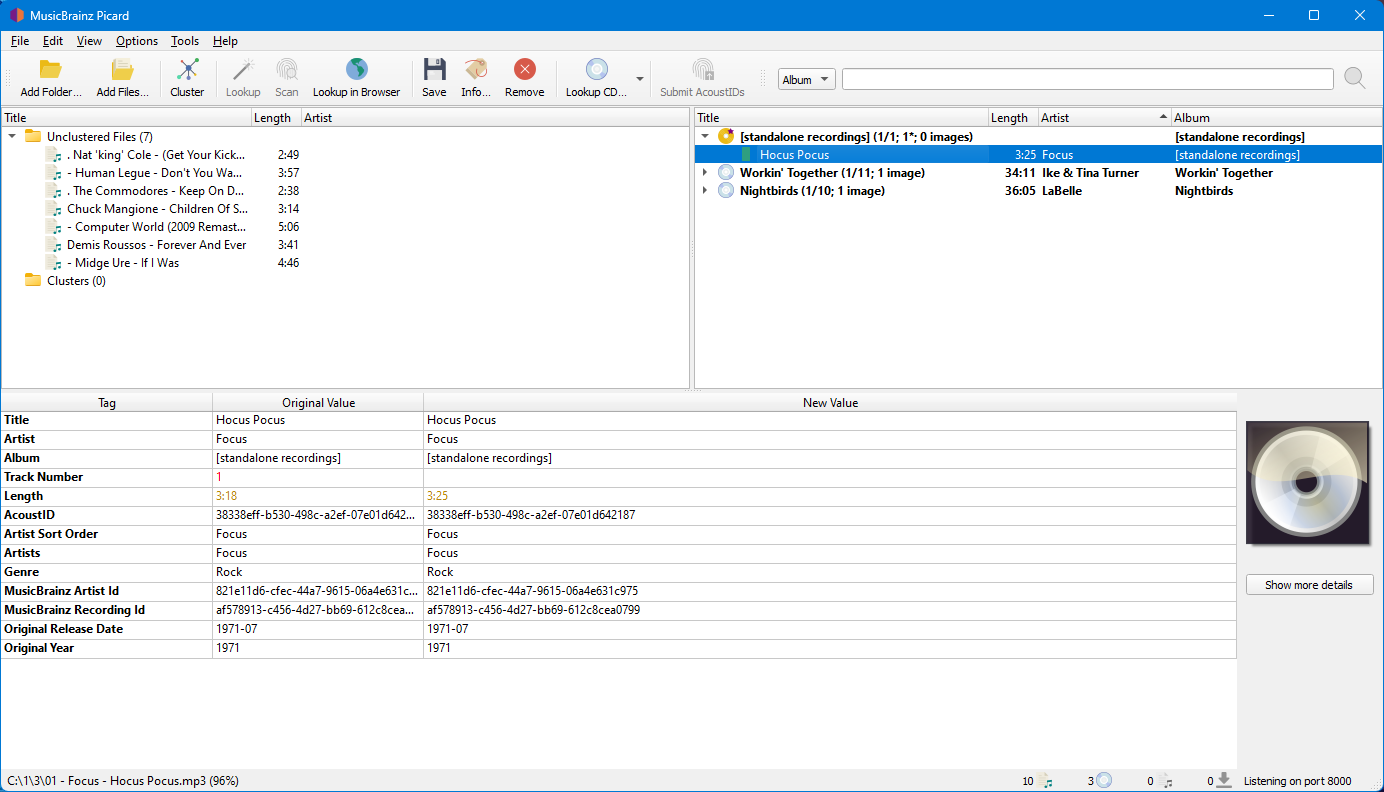The image size is (1384, 792).
Task: Open the Info tag icon
Action: (x=476, y=69)
